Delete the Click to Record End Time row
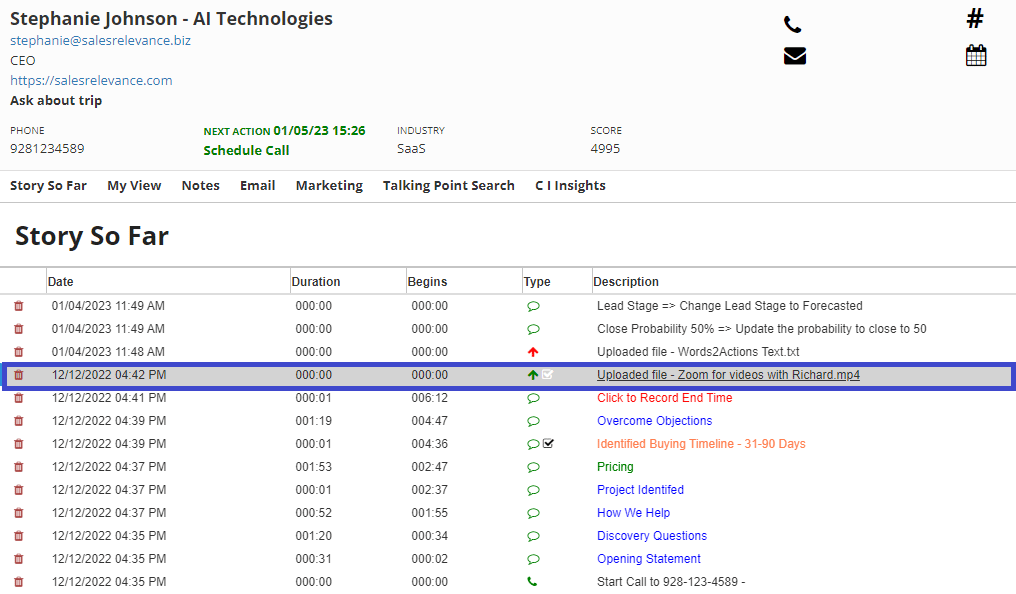1016x594 pixels. tap(19, 398)
